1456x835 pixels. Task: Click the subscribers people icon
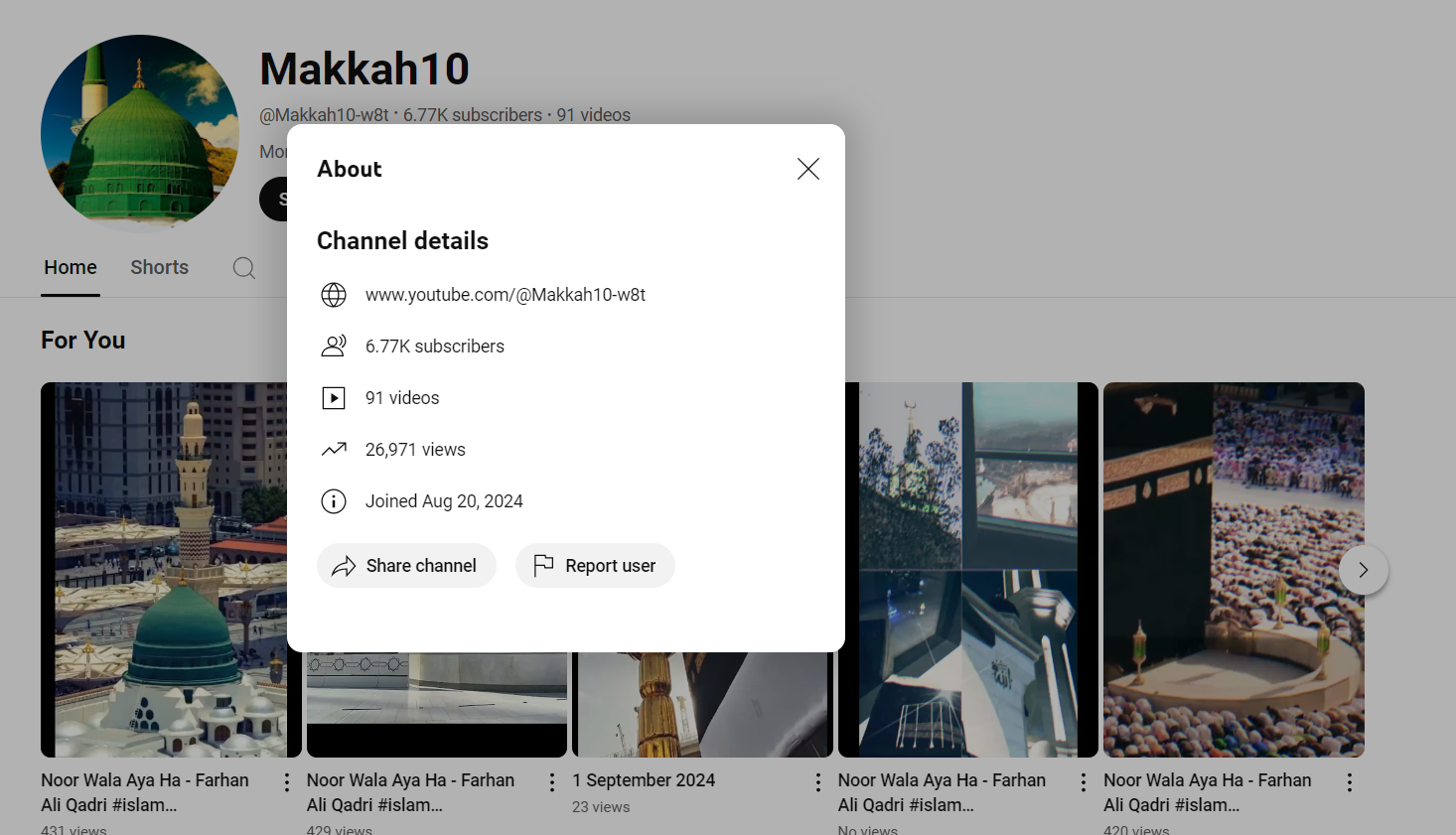tap(334, 347)
